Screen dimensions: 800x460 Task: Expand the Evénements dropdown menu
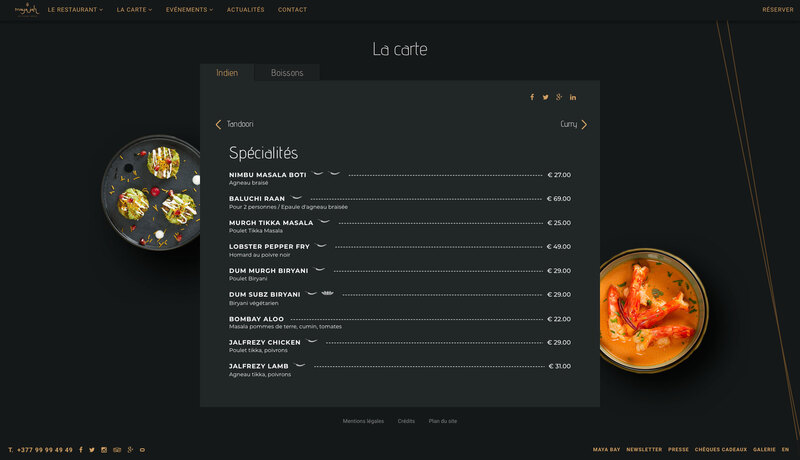point(189,10)
